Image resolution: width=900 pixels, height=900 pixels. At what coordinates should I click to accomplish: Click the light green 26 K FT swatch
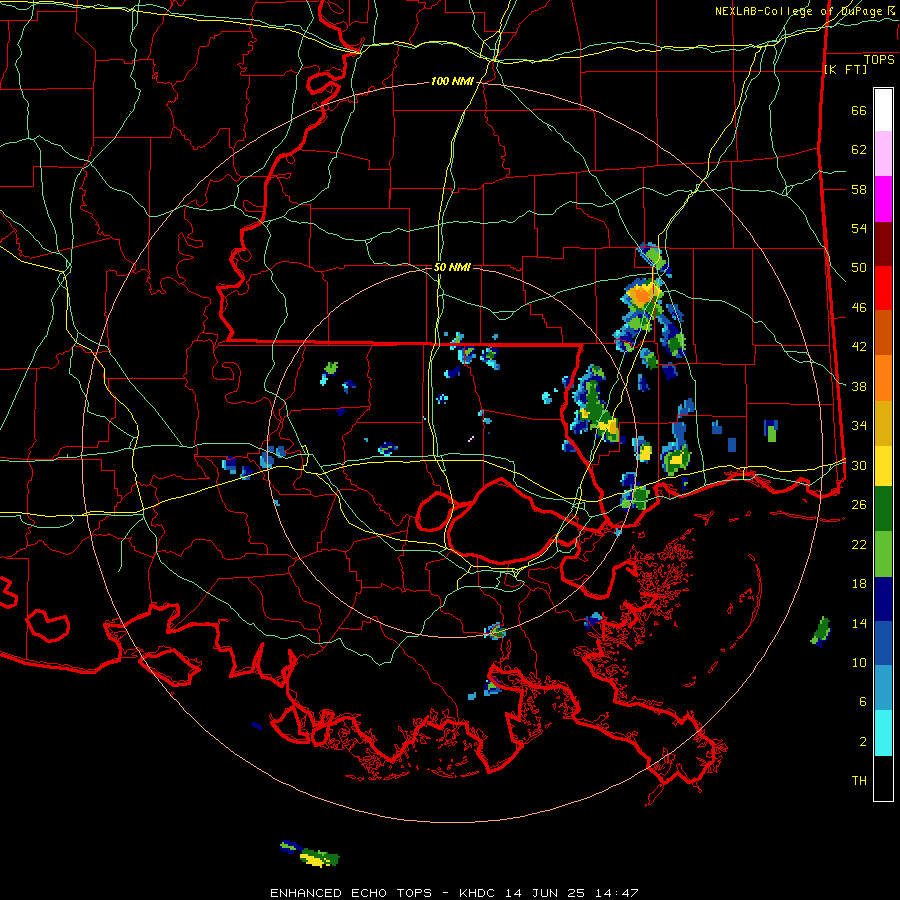[883, 554]
